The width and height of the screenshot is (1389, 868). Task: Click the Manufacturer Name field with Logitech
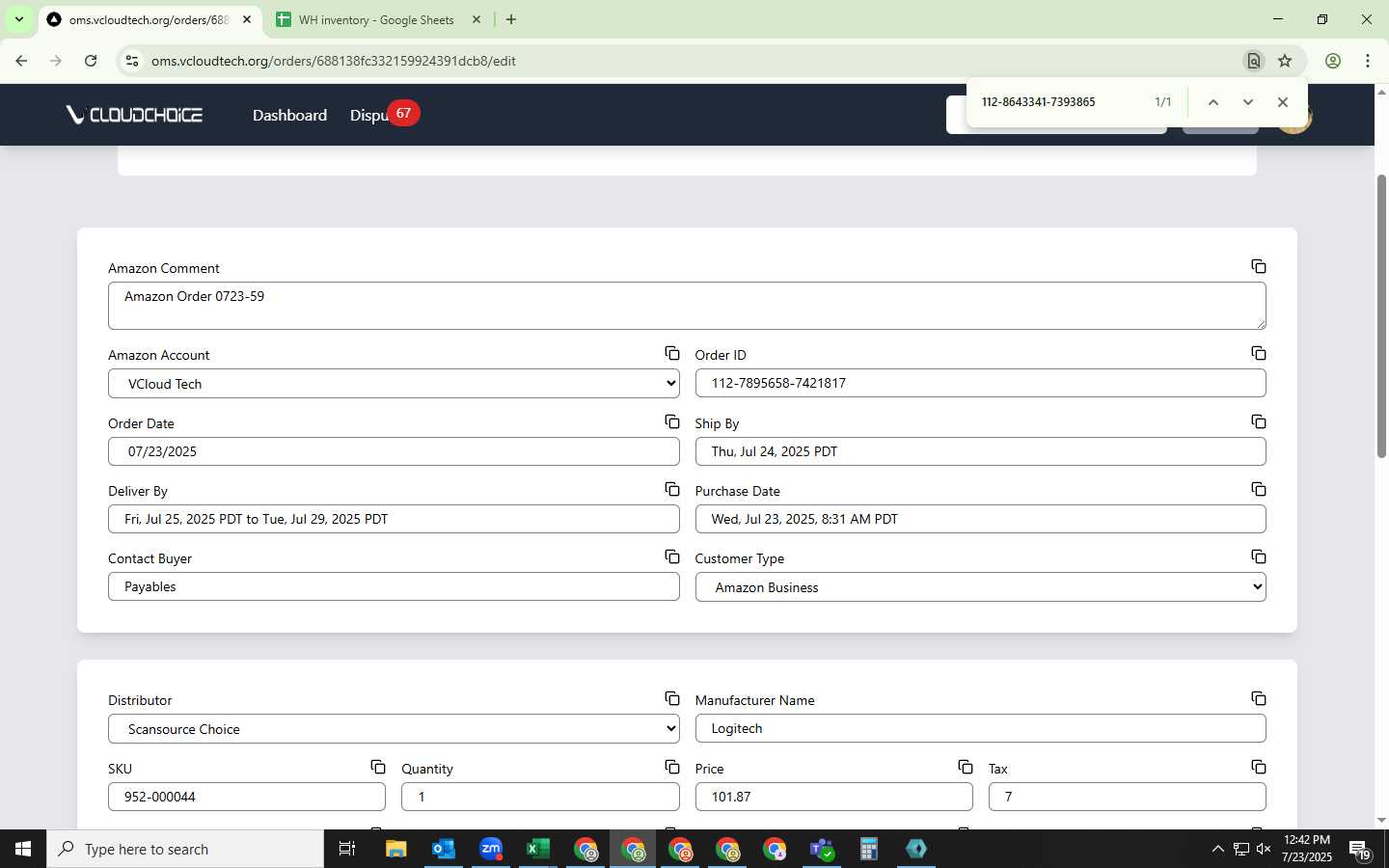[x=980, y=728]
